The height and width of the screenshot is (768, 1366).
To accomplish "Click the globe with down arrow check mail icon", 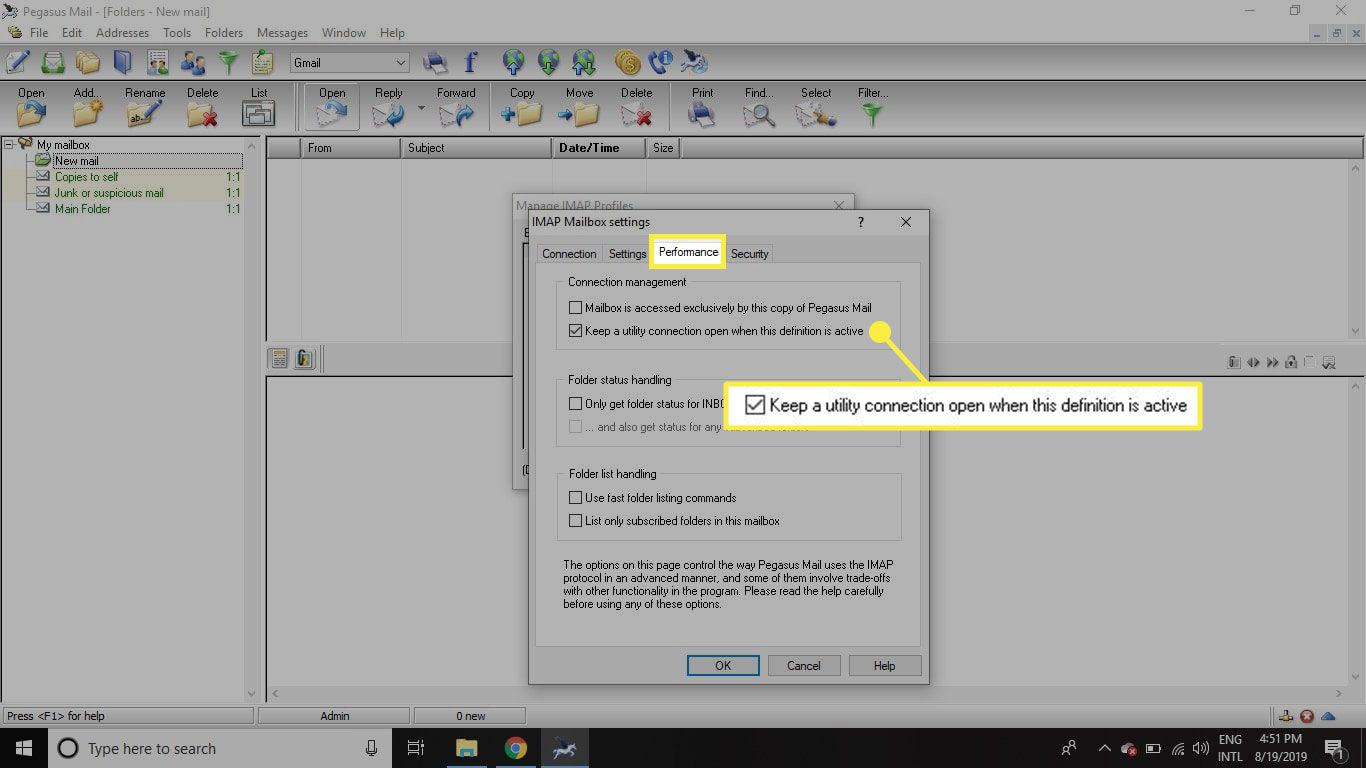I will 548,63.
